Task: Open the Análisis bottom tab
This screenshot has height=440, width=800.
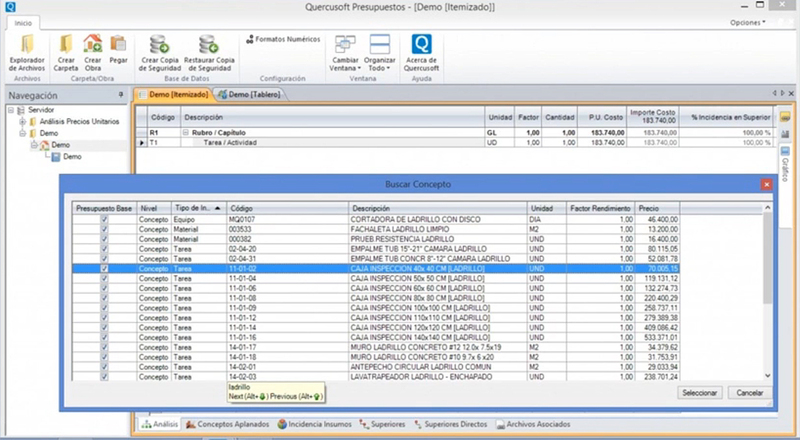Action: point(160,424)
